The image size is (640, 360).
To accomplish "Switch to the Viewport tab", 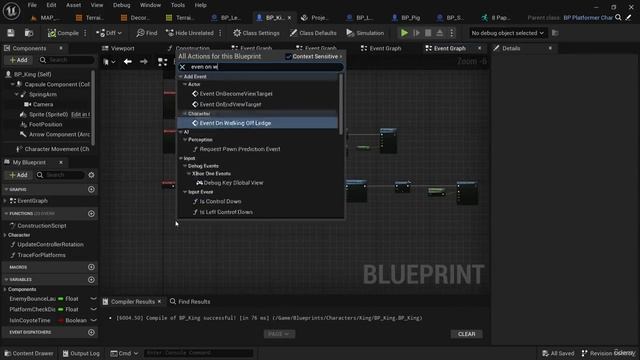I will (118, 48).
